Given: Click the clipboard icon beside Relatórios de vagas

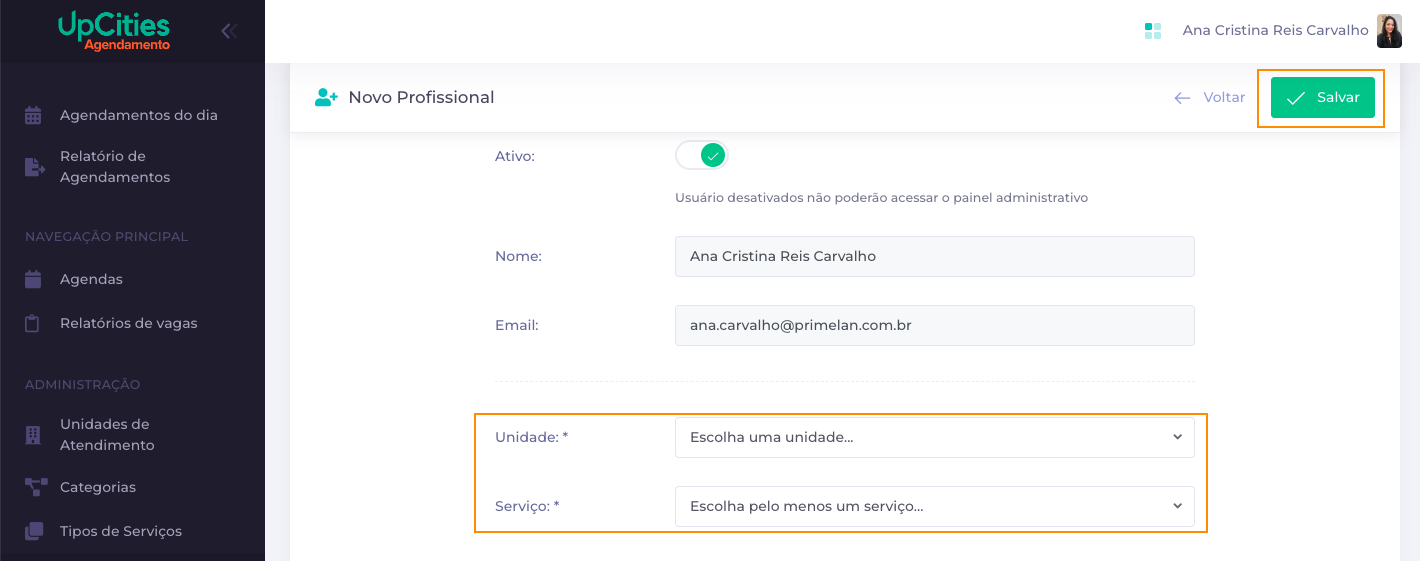Looking at the screenshot, I should tap(32, 323).
